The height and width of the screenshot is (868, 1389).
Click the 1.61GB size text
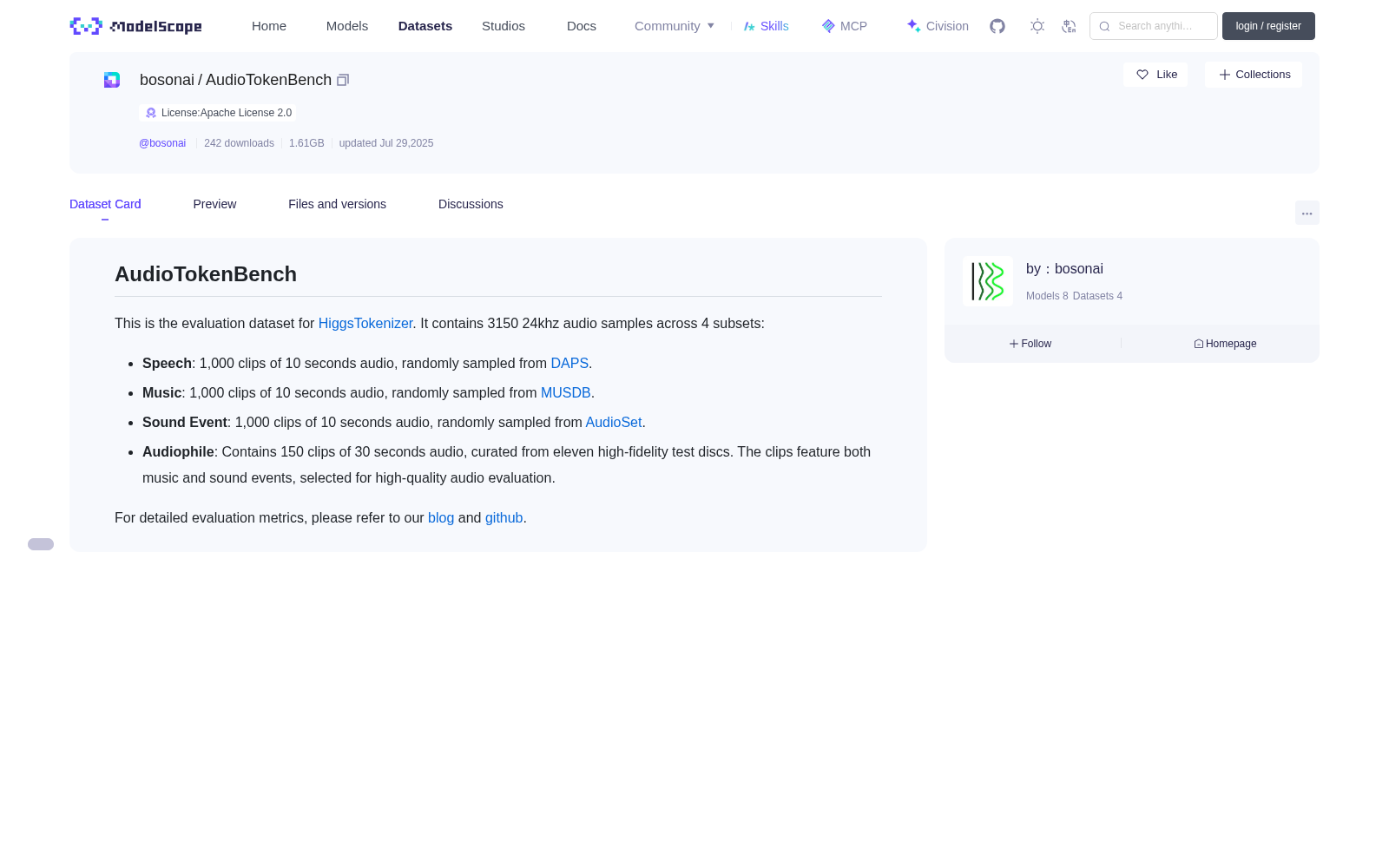(306, 143)
